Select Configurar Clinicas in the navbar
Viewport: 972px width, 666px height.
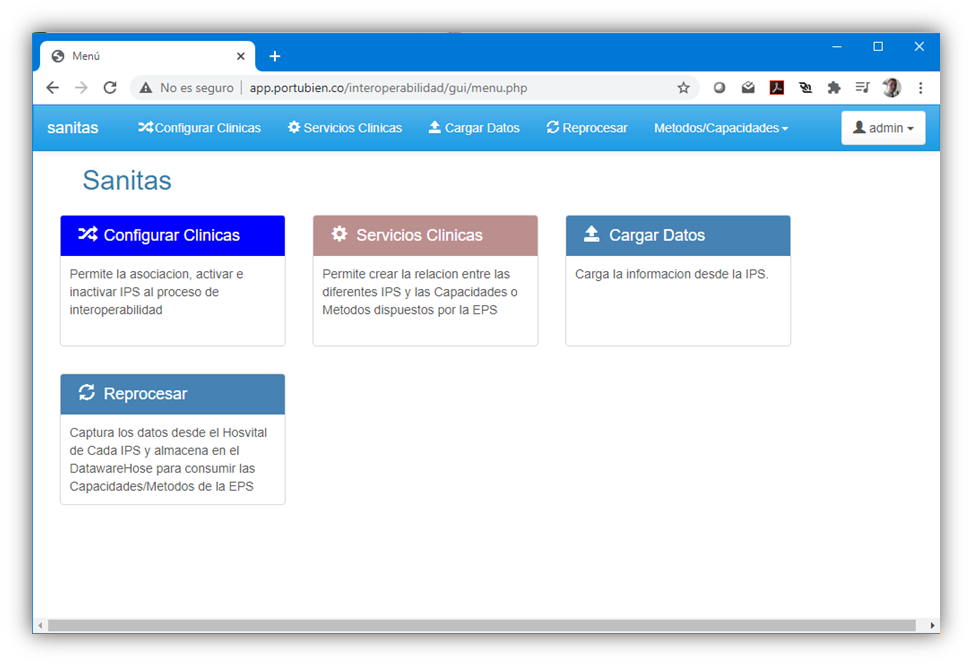tap(199, 128)
